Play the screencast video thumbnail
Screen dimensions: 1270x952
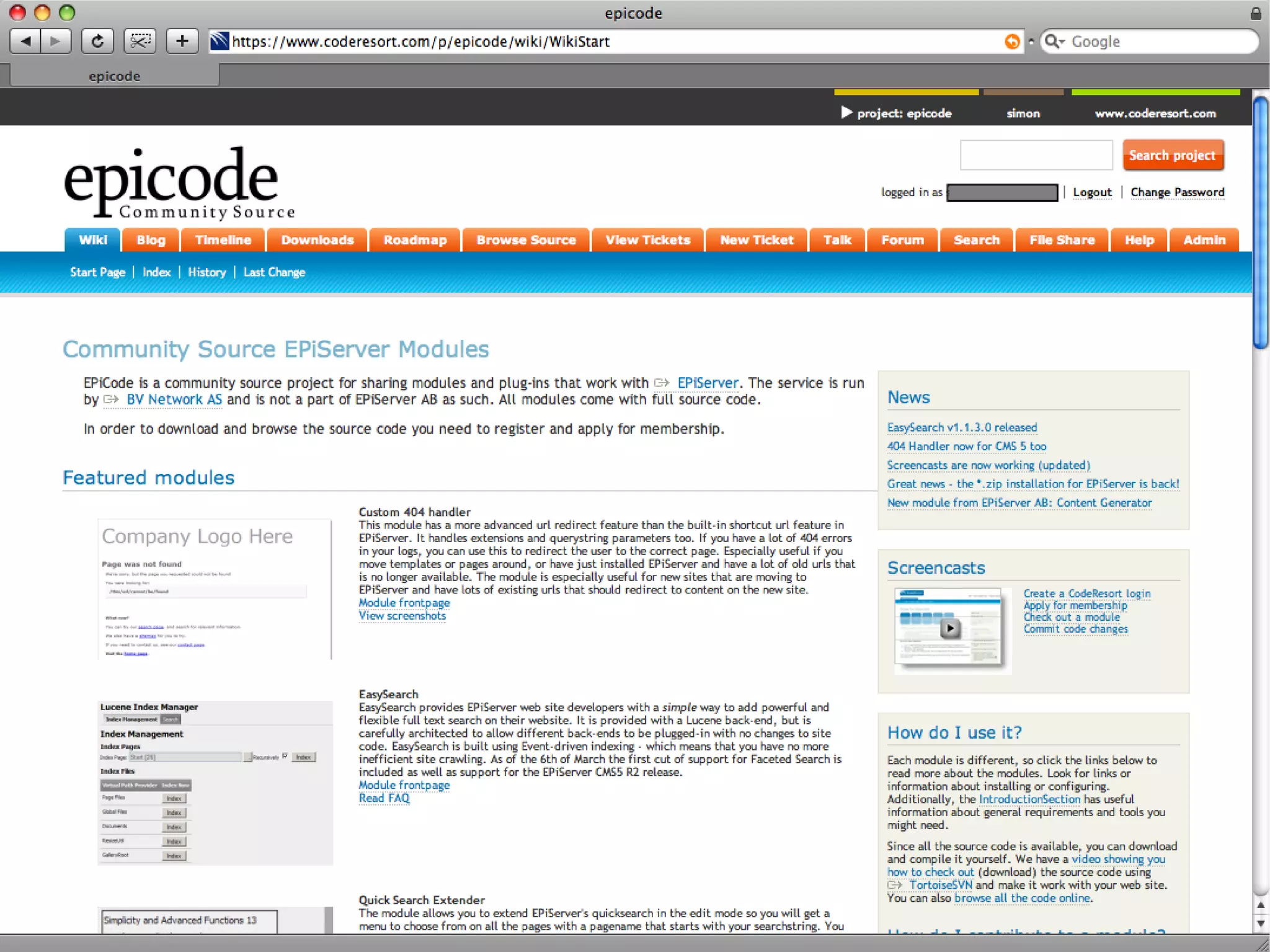(949, 628)
